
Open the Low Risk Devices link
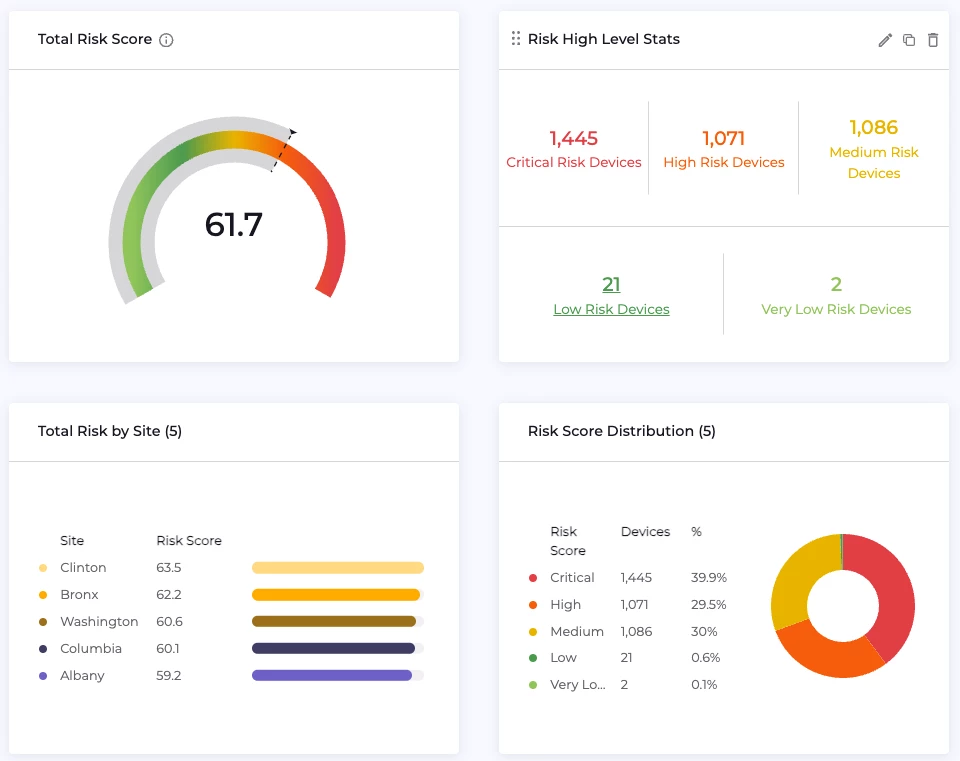tap(611, 310)
